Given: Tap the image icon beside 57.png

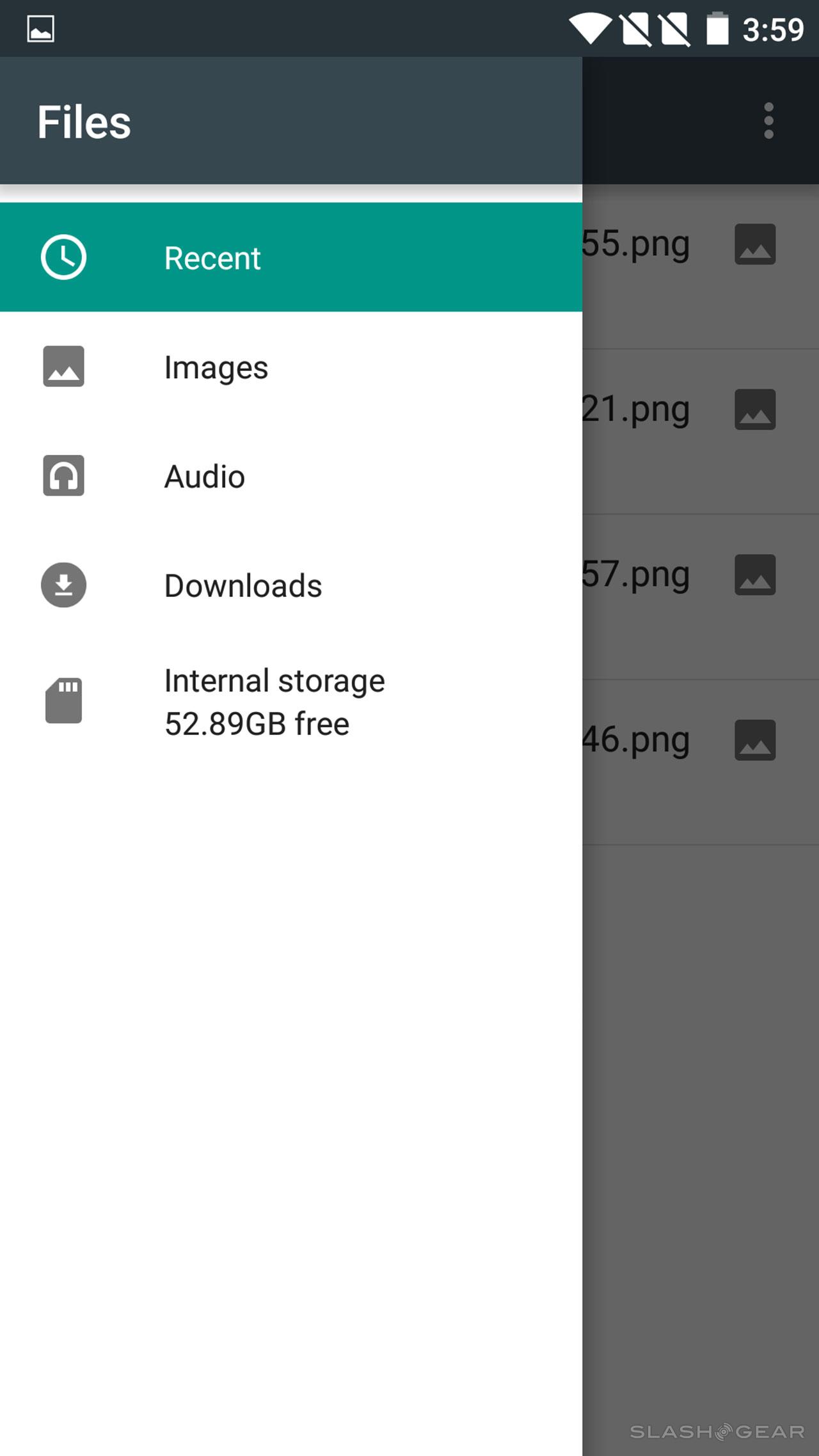Looking at the screenshot, I should (x=755, y=574).
